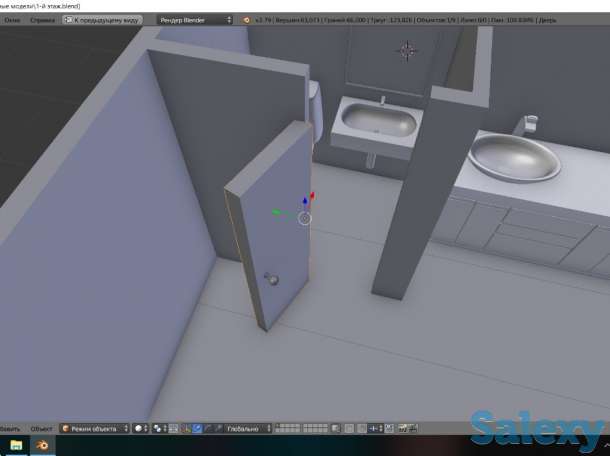Expand the Render Blender engine dropdown
Image resolution: width=610 pixels, height=456 pixels.
194,19
